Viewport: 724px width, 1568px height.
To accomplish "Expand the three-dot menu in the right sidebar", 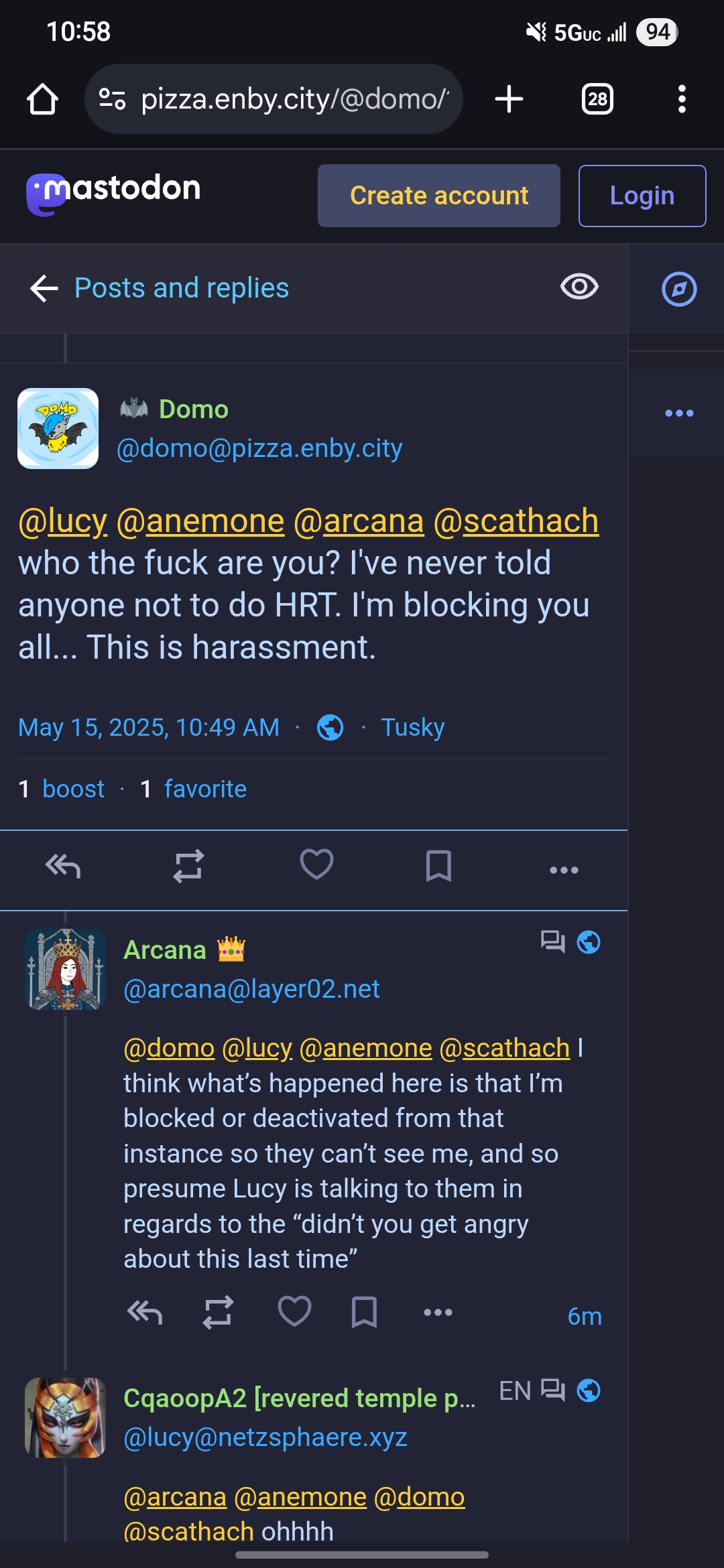I will pos(678,413).
